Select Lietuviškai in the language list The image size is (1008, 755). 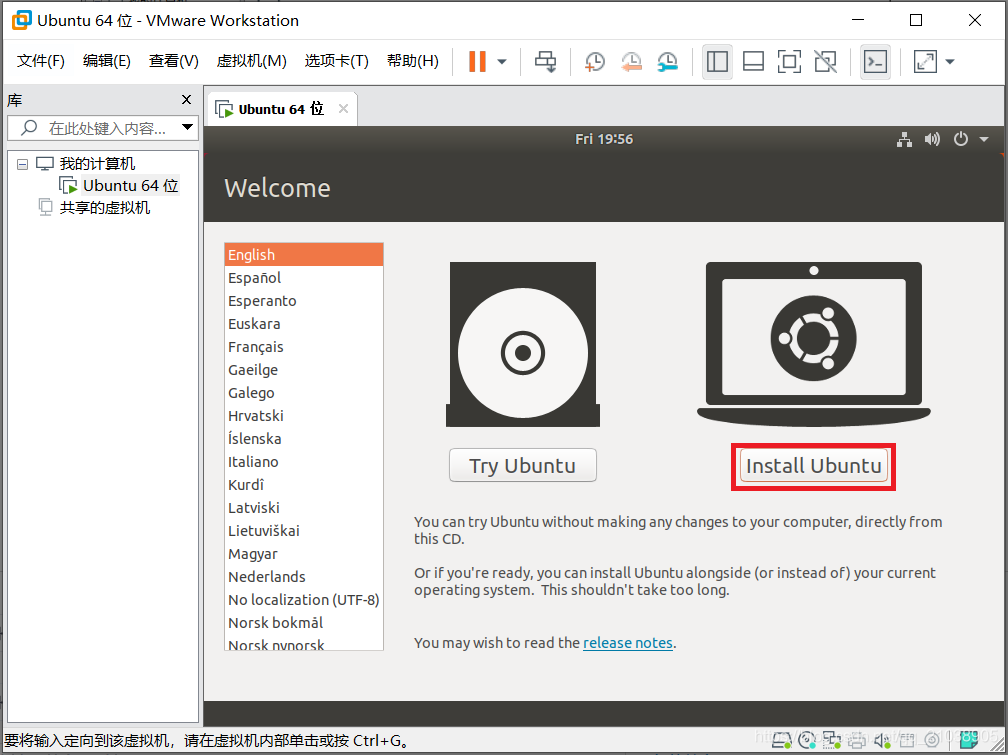[303, 531]
